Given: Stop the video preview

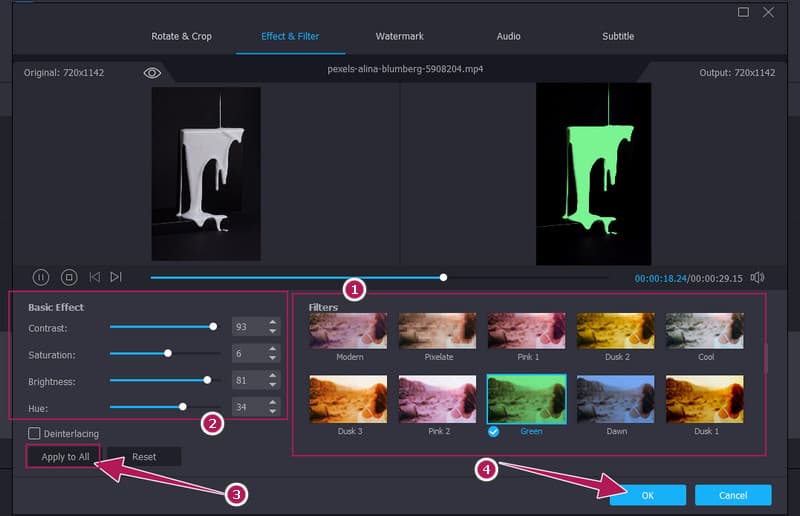Looking at the screenshot, I should (69, 277).
